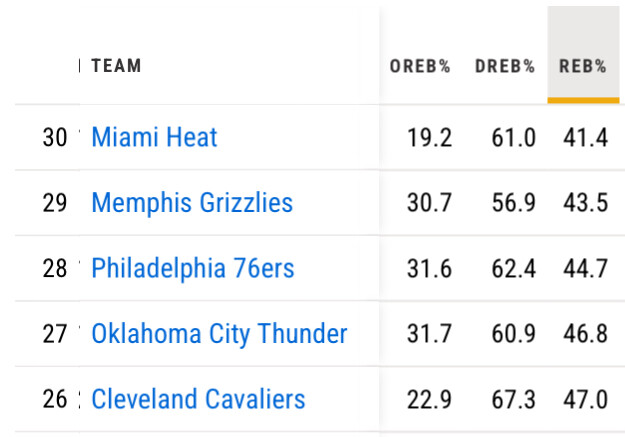The height and width of the screenshot is (437, 625).
Task: Click Oklahoma City Thunder's REB% value 46.8
Action: coord(586,334)
